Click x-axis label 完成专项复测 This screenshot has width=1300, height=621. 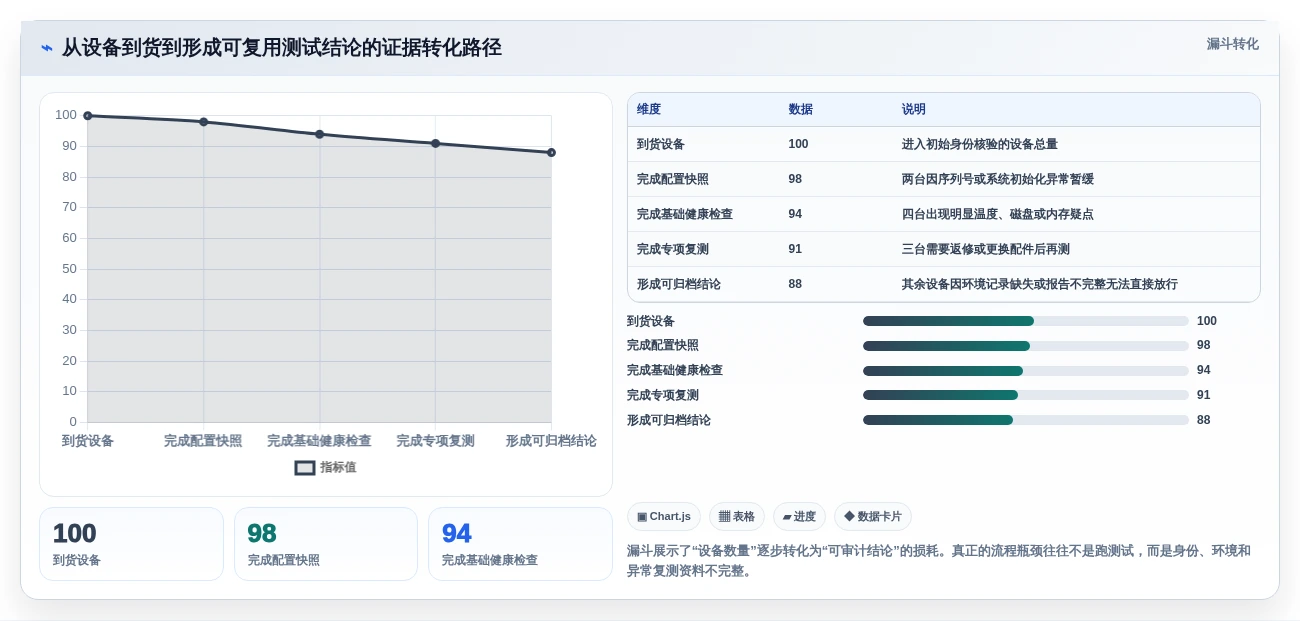pyautogui.click(x=436, y=441)
